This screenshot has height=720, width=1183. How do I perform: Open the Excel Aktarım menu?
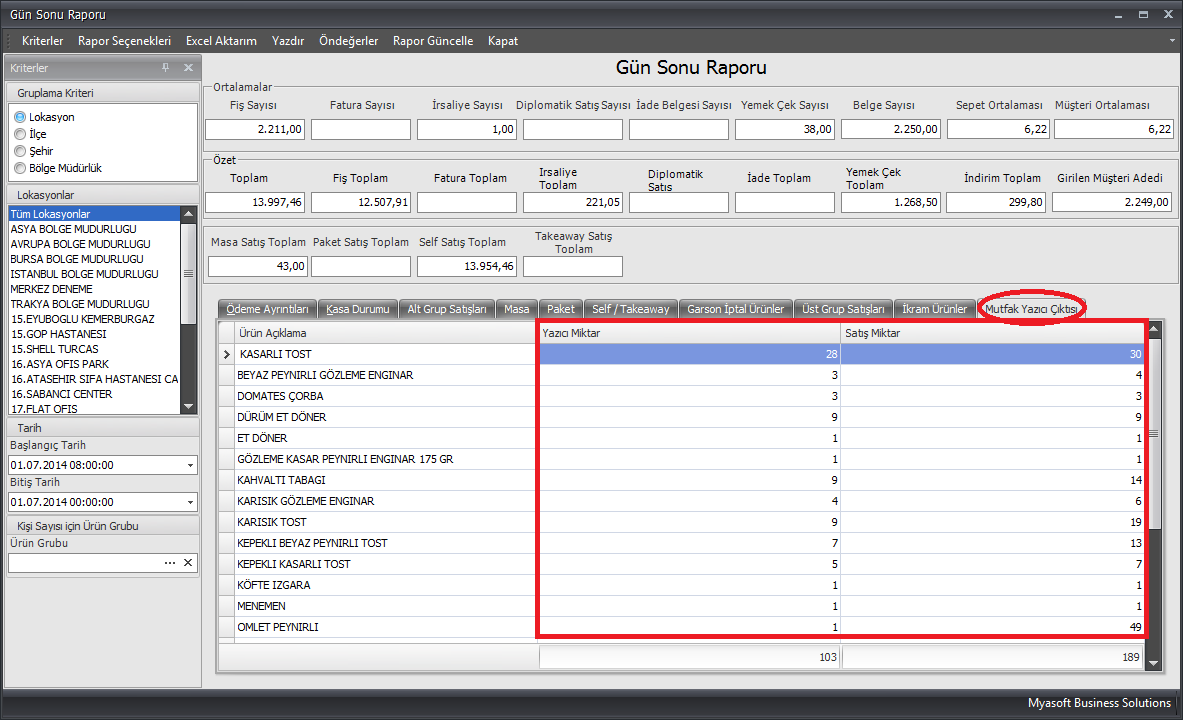[x=221, y=41]
